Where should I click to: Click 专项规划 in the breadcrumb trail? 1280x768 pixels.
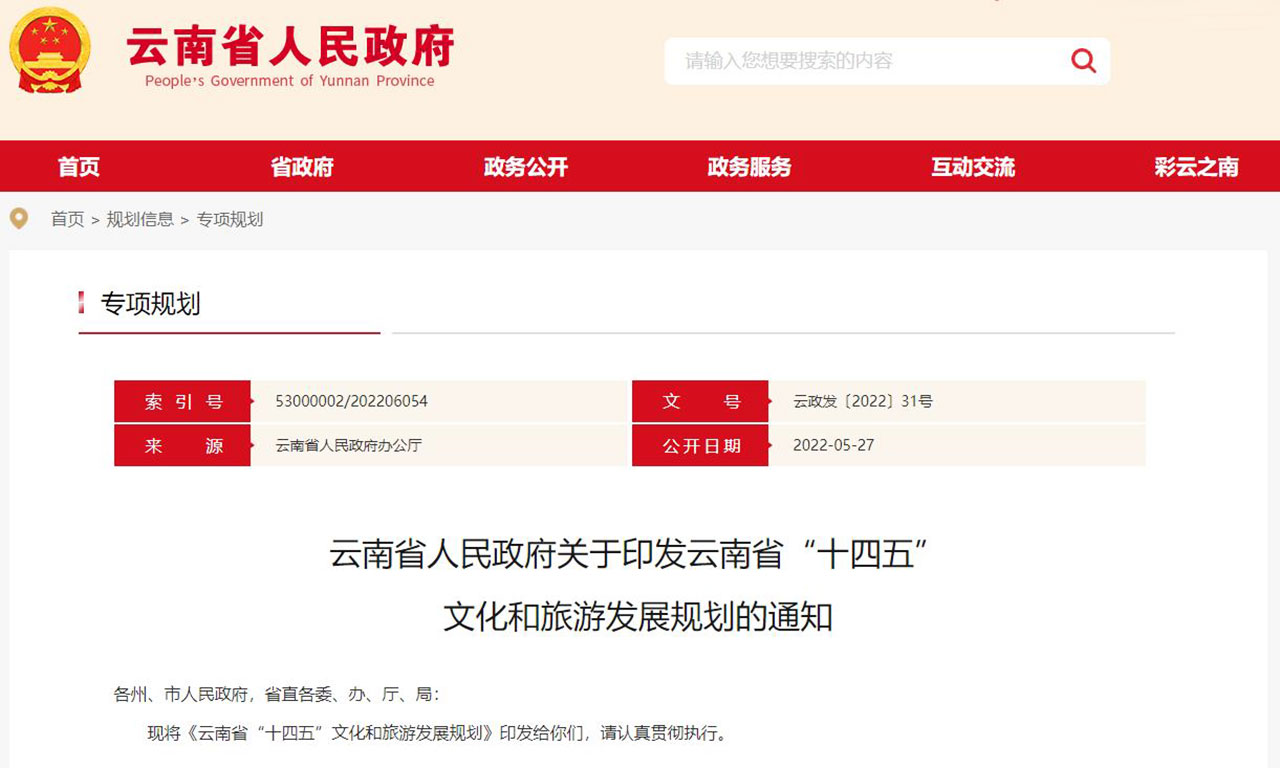coord(231,218)
